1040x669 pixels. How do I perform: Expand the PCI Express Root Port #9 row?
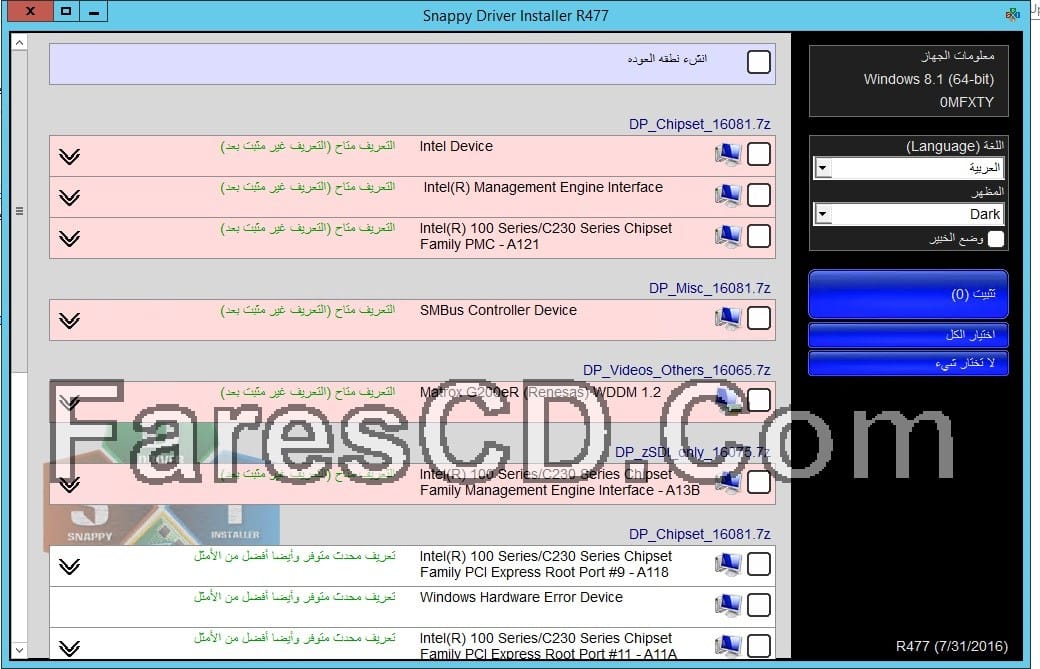69,566
